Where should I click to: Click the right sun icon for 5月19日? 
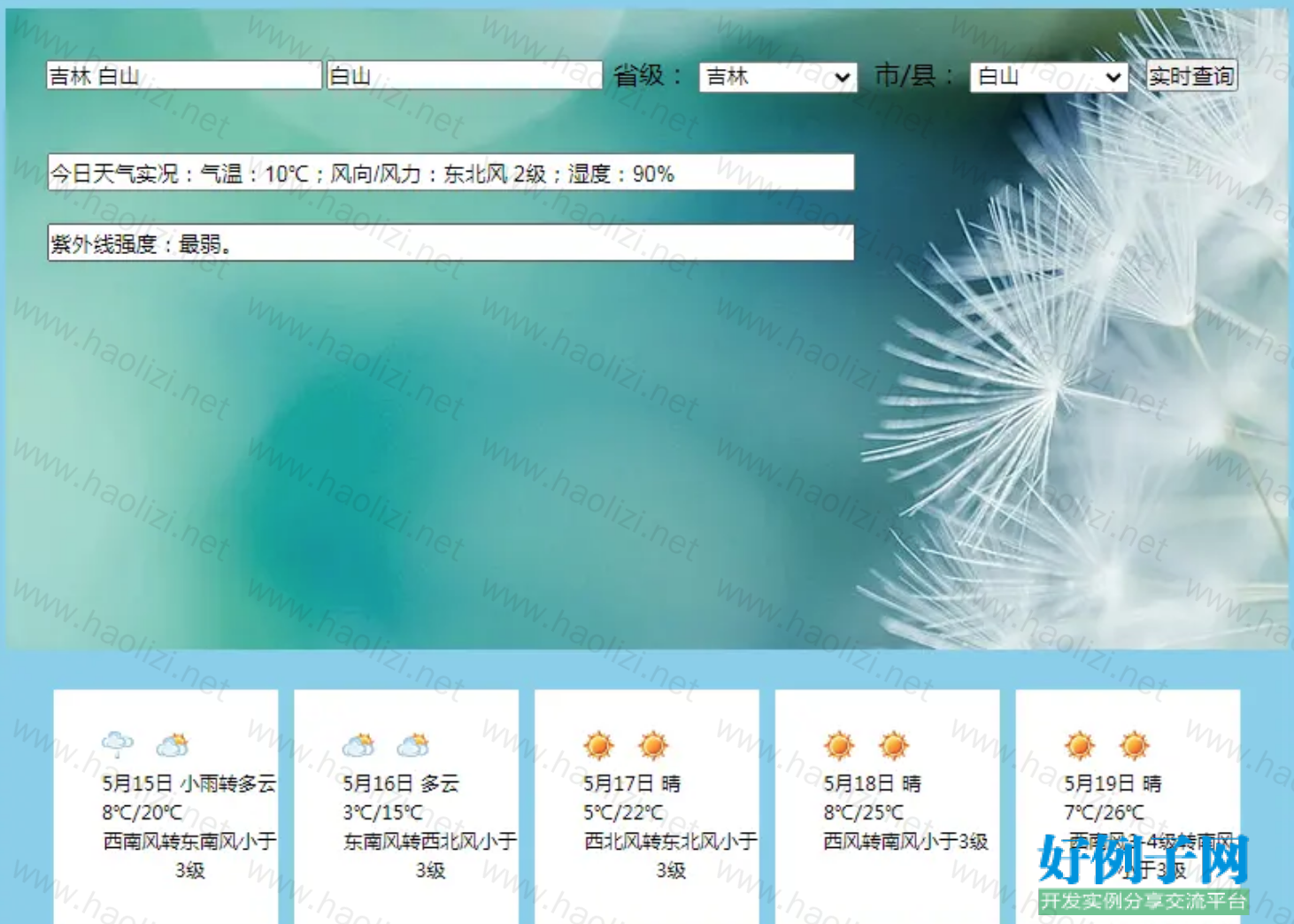coord(1135,745)
